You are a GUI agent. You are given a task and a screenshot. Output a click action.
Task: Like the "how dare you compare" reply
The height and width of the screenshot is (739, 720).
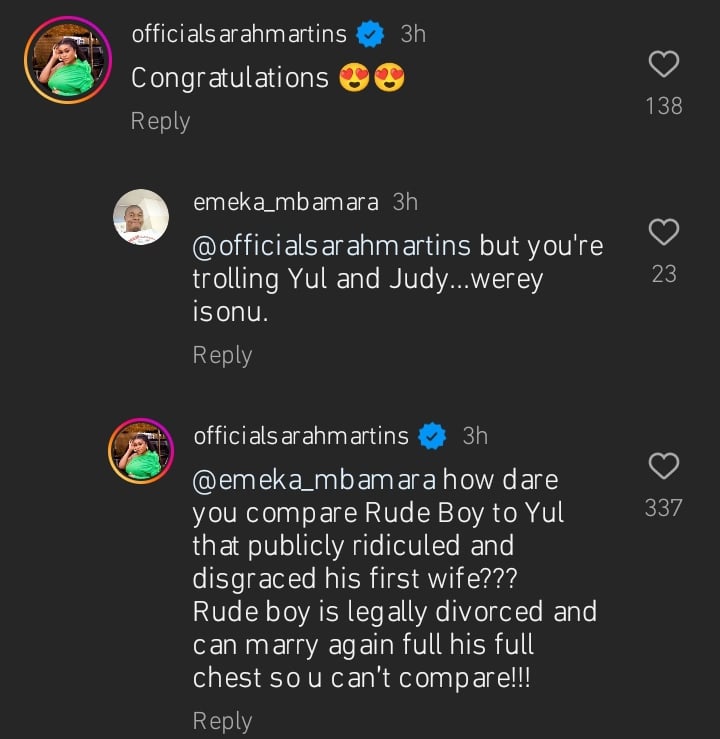click(664, 466)
